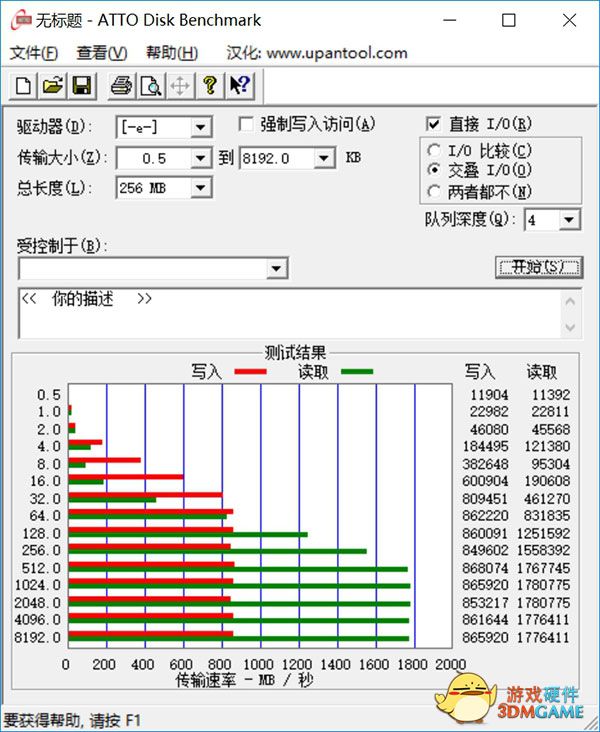The height and width of the screenshot is (732, 600).
Task: Click the 读取 column header in results
Action: click(x=542, y=372)
